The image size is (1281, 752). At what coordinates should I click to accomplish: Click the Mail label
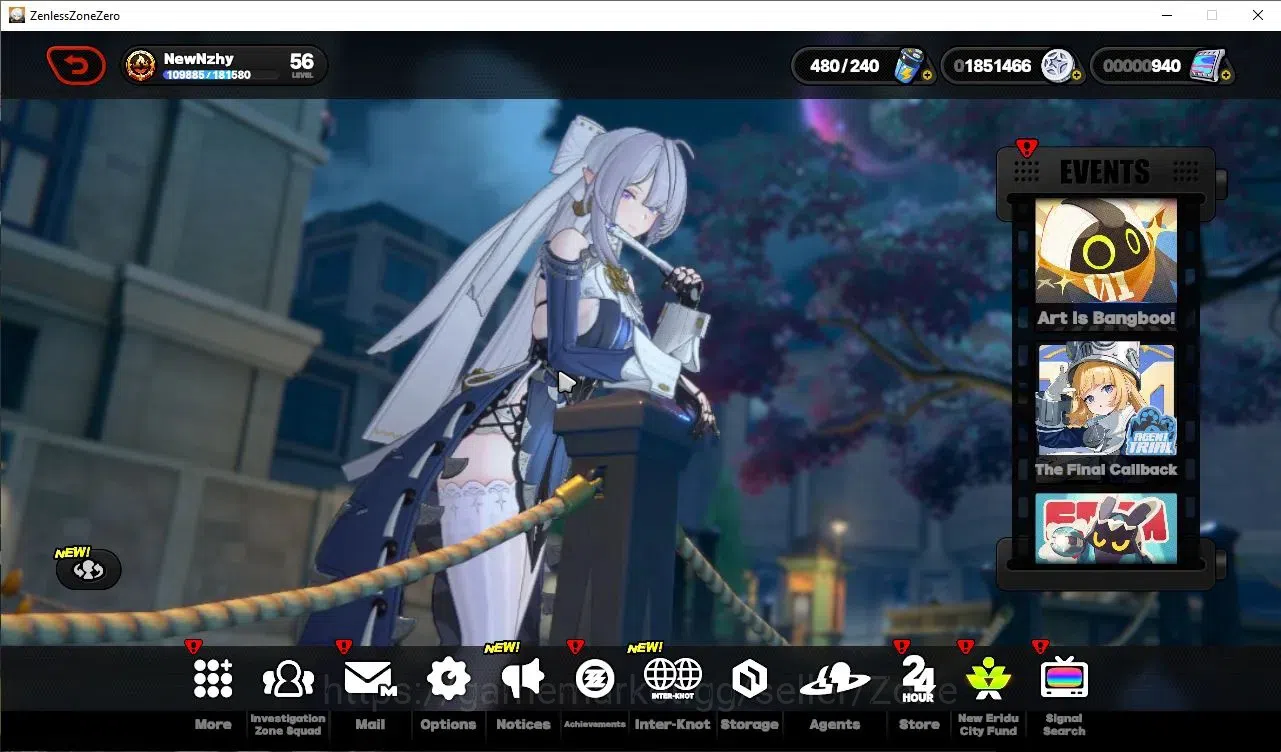[370, 724]
